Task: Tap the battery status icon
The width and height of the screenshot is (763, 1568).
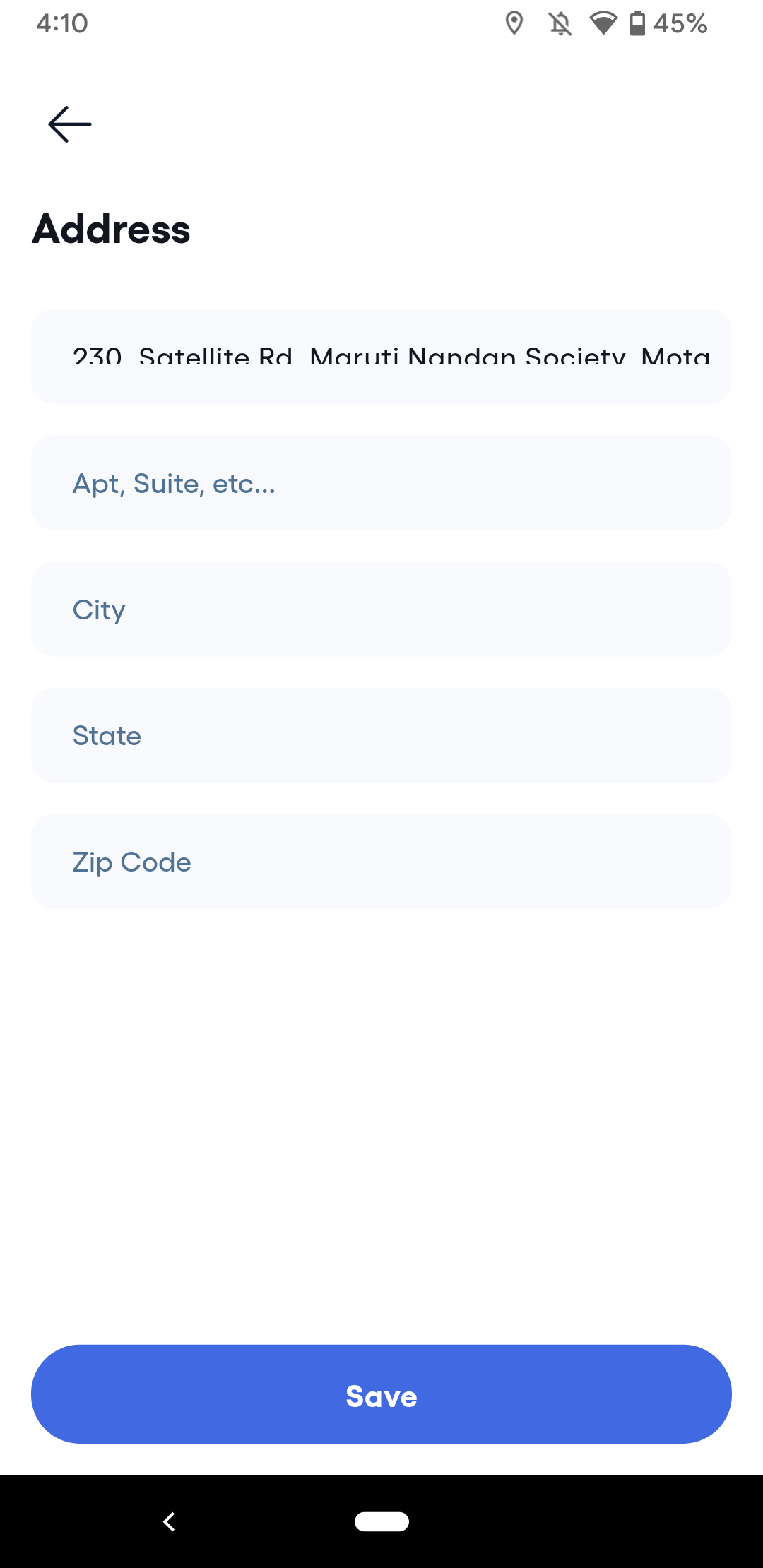Action: click(637, 23)
